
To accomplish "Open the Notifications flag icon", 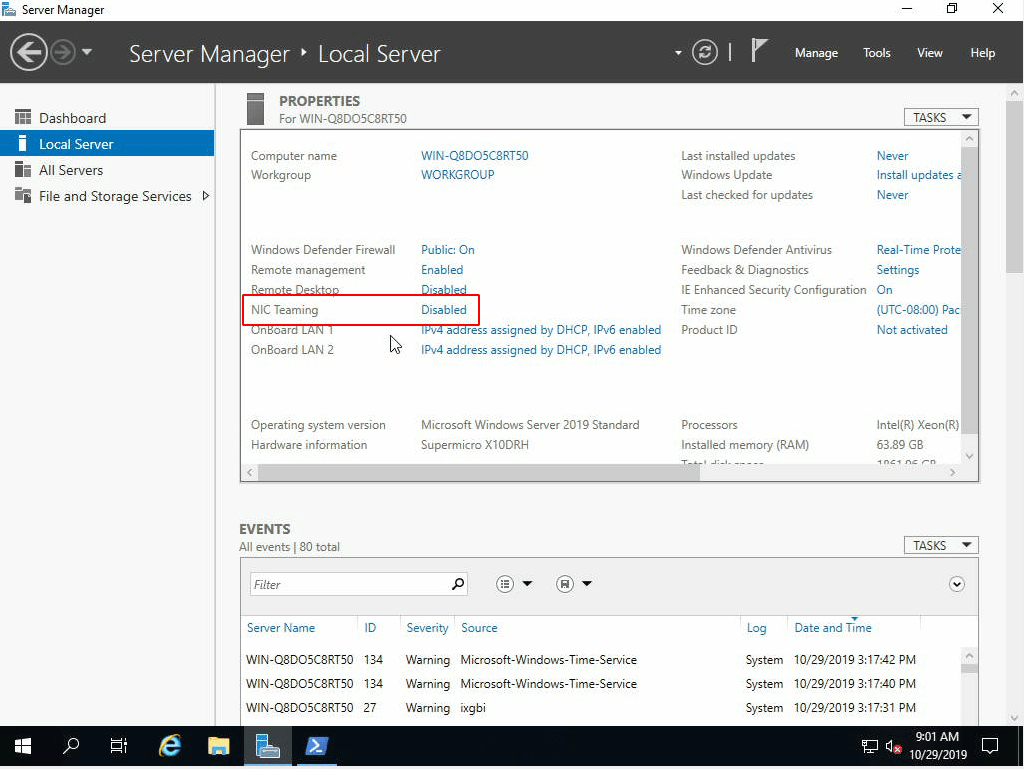I will (760, 50).
